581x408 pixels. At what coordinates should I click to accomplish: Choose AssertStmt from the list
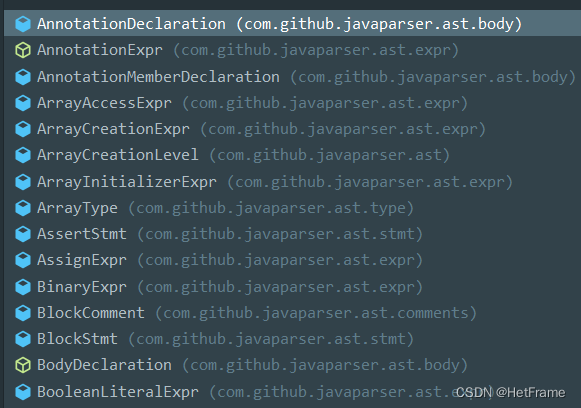[x=292, y=234]
